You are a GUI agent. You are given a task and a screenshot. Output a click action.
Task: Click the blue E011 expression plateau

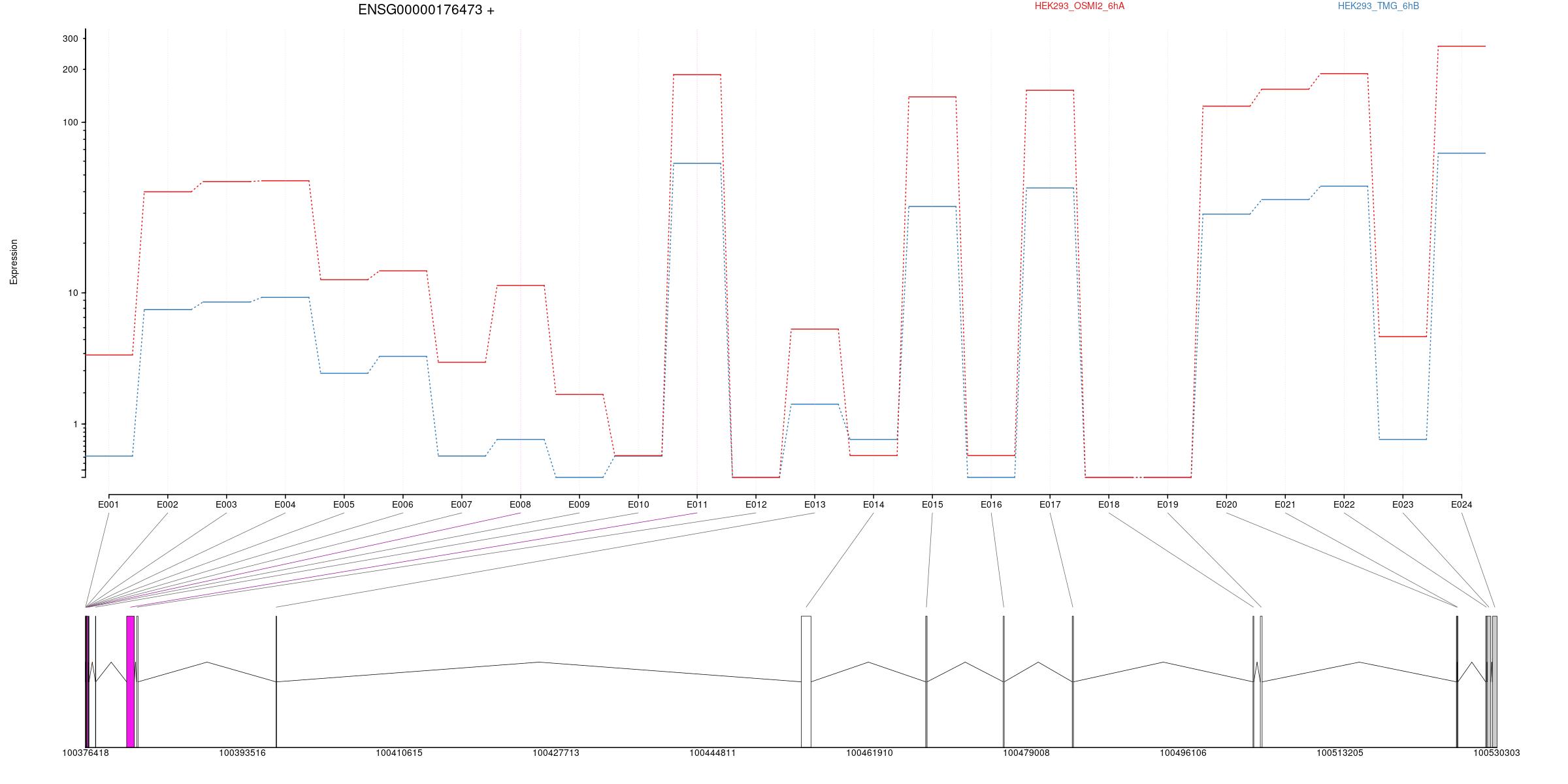click(697, 163)
